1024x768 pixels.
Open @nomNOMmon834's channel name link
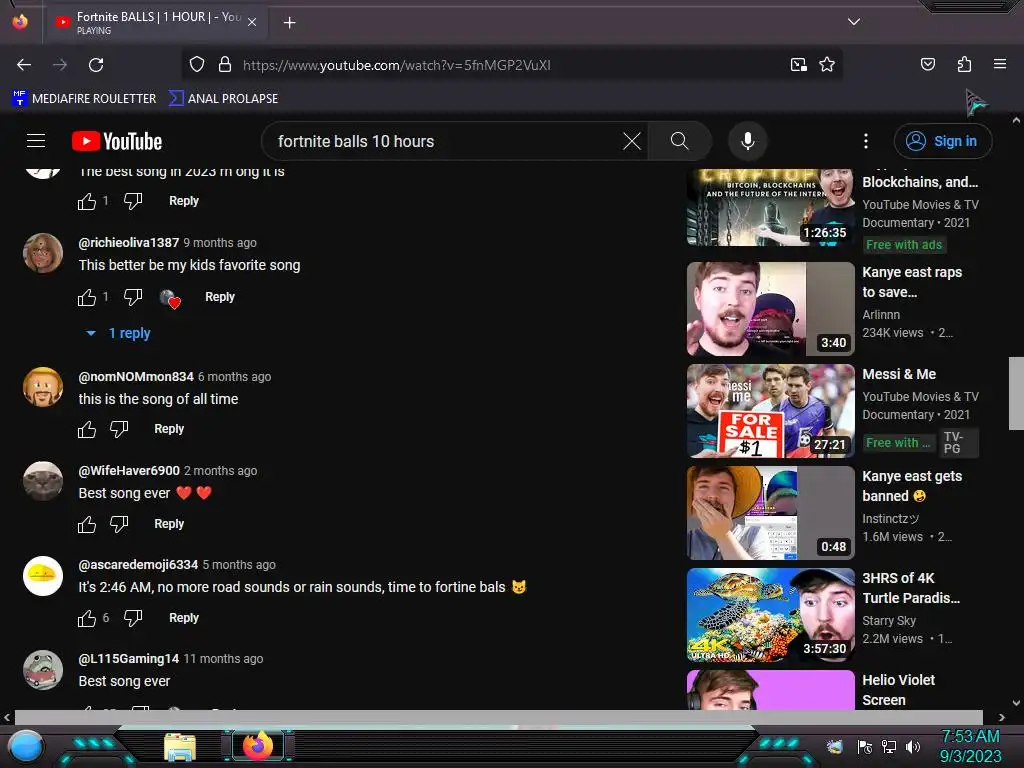[x=136, y=376]
